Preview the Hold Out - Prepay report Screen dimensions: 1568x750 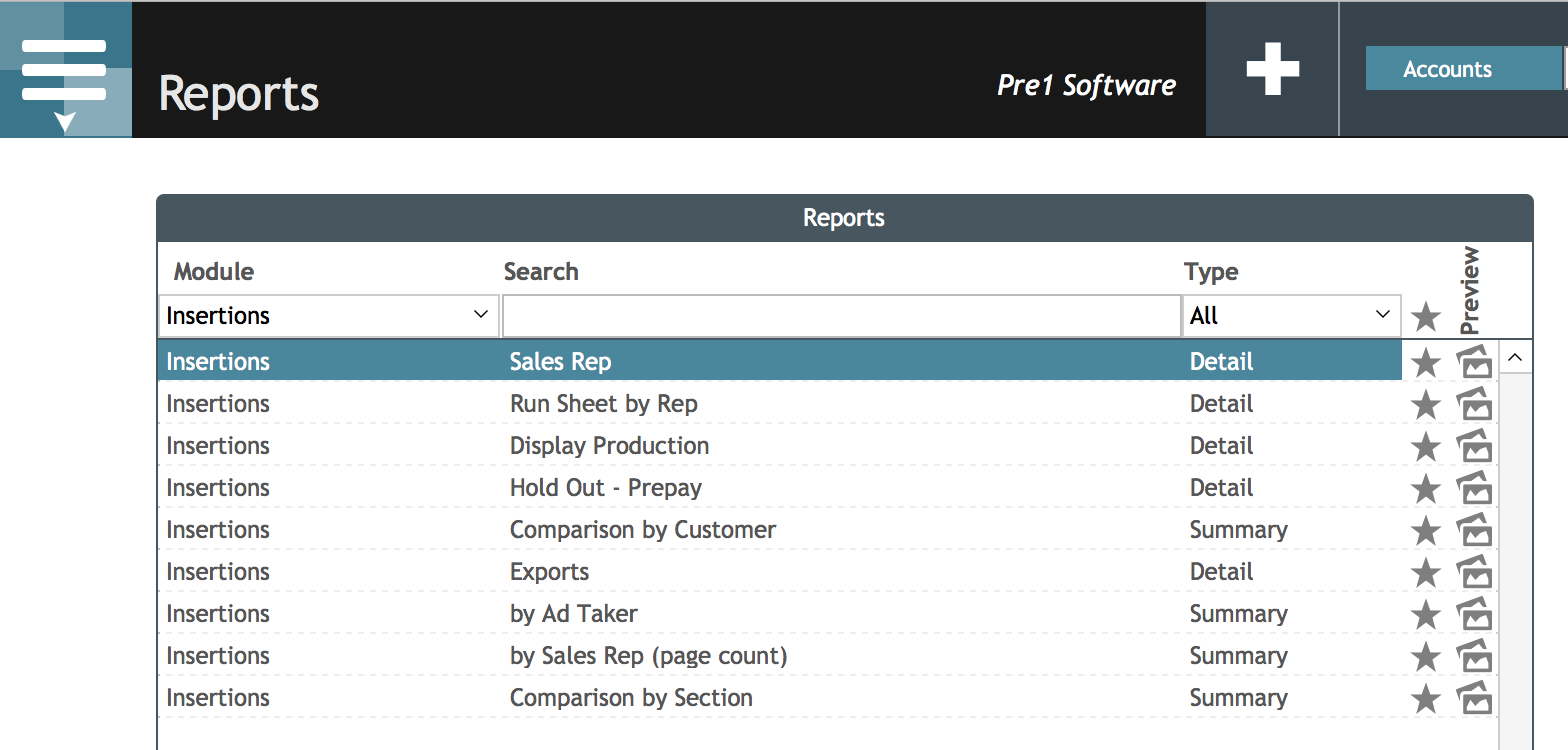point(1474,488)
